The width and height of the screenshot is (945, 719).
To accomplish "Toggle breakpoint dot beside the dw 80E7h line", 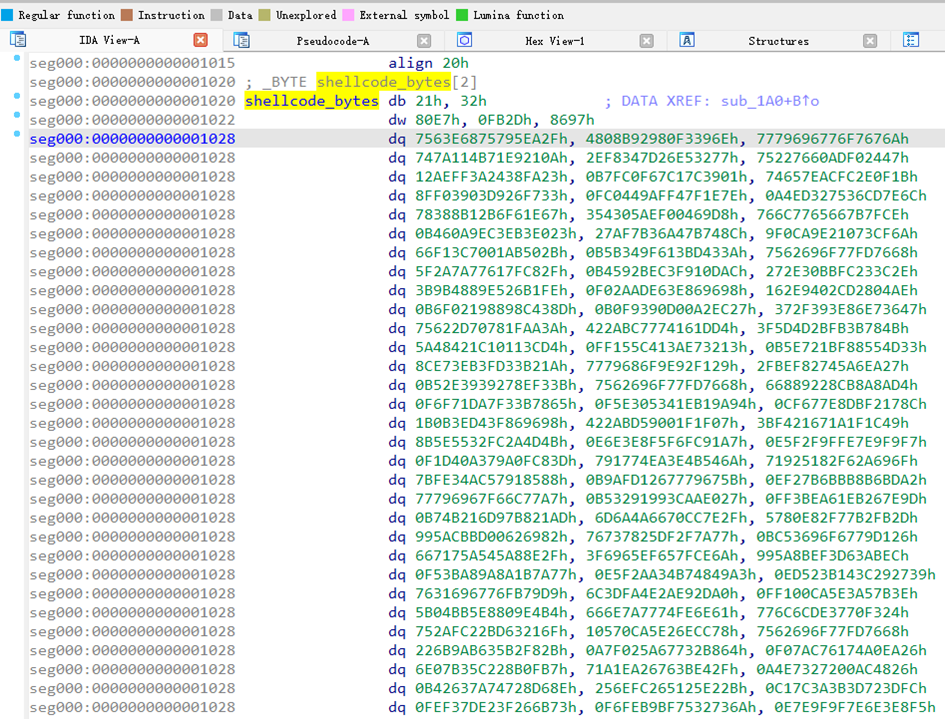I will [17, 115].
